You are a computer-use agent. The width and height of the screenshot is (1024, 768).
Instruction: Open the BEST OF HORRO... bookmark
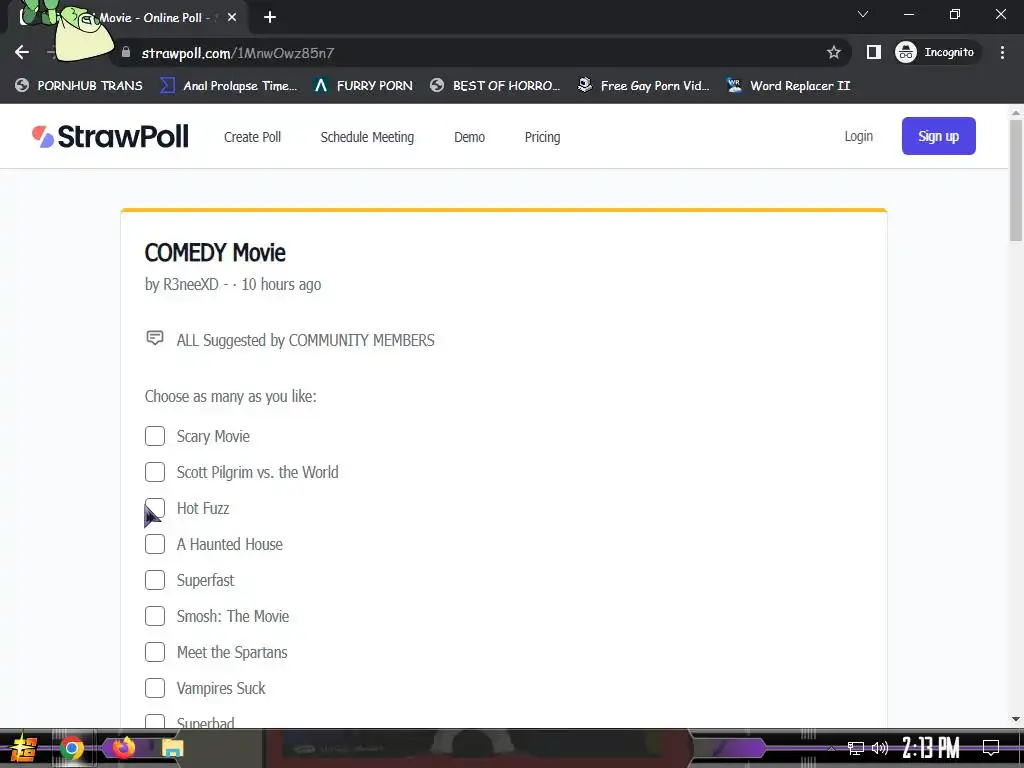click(495, 86)
